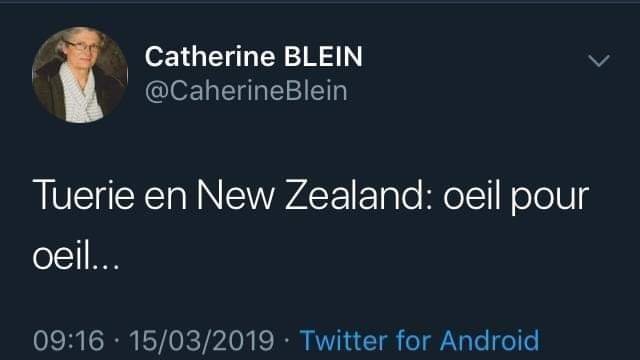Click the tweet text starting with Tuerie
This screenshot has height=360, width=640.
click(311, 227)
